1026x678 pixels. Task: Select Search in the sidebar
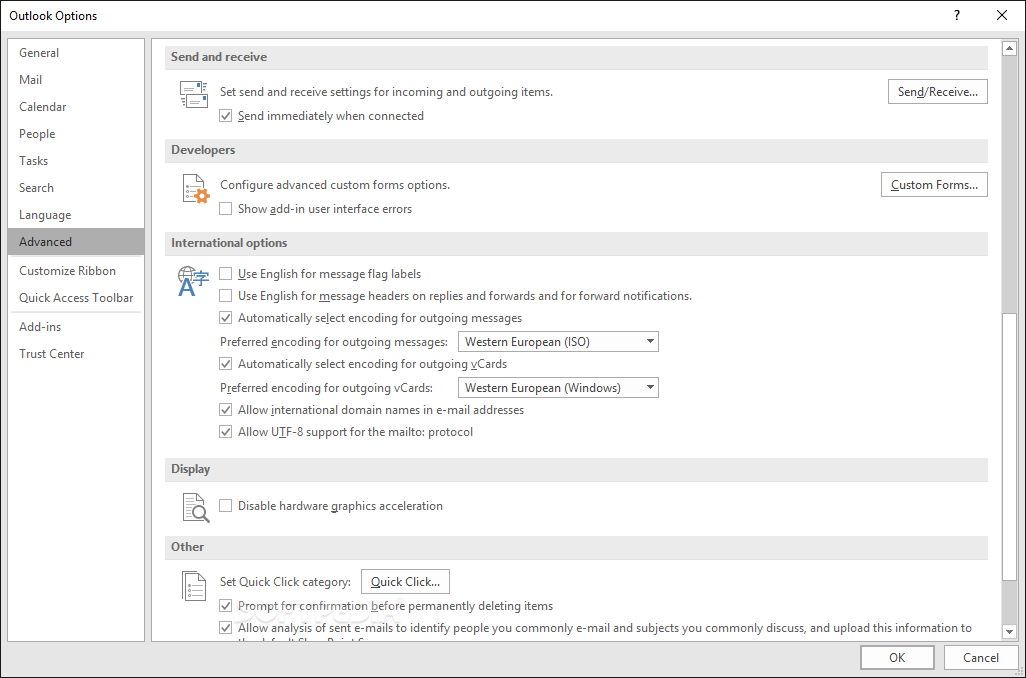point(76,188)
